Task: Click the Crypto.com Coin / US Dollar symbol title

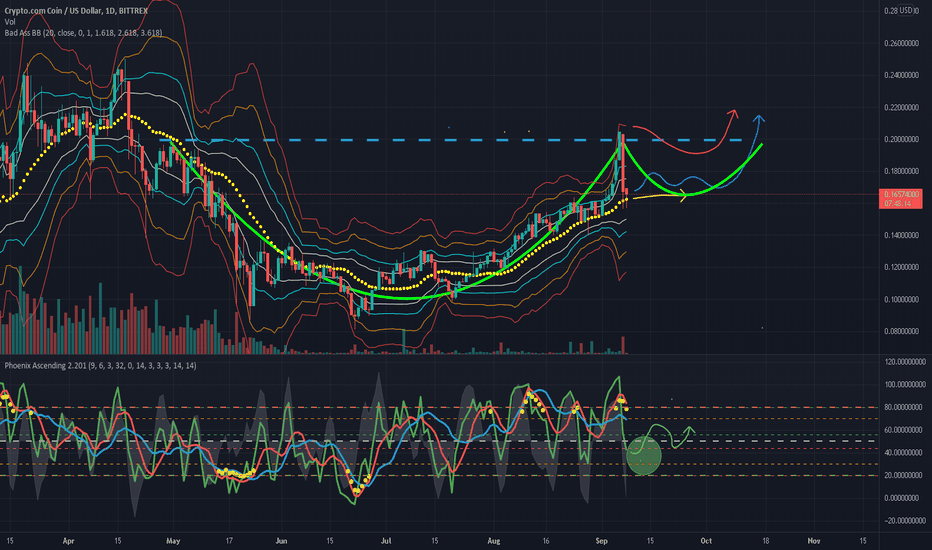Action: (77, 11)
